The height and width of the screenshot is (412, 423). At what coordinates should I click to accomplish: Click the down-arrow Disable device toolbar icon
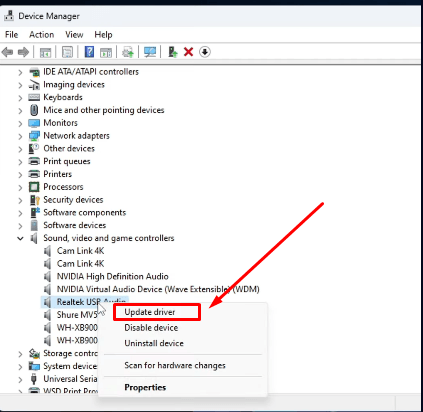(205, 52)
